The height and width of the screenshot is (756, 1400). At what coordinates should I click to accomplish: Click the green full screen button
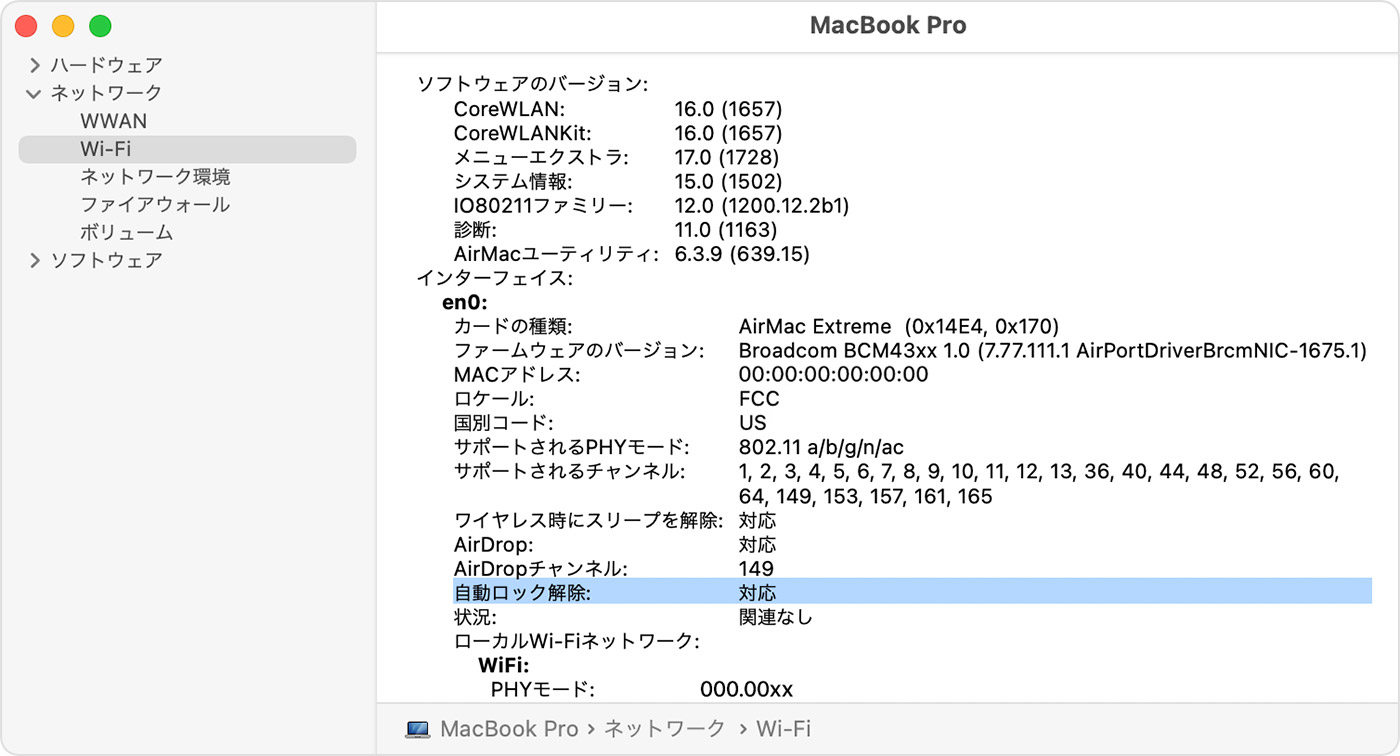100,26
